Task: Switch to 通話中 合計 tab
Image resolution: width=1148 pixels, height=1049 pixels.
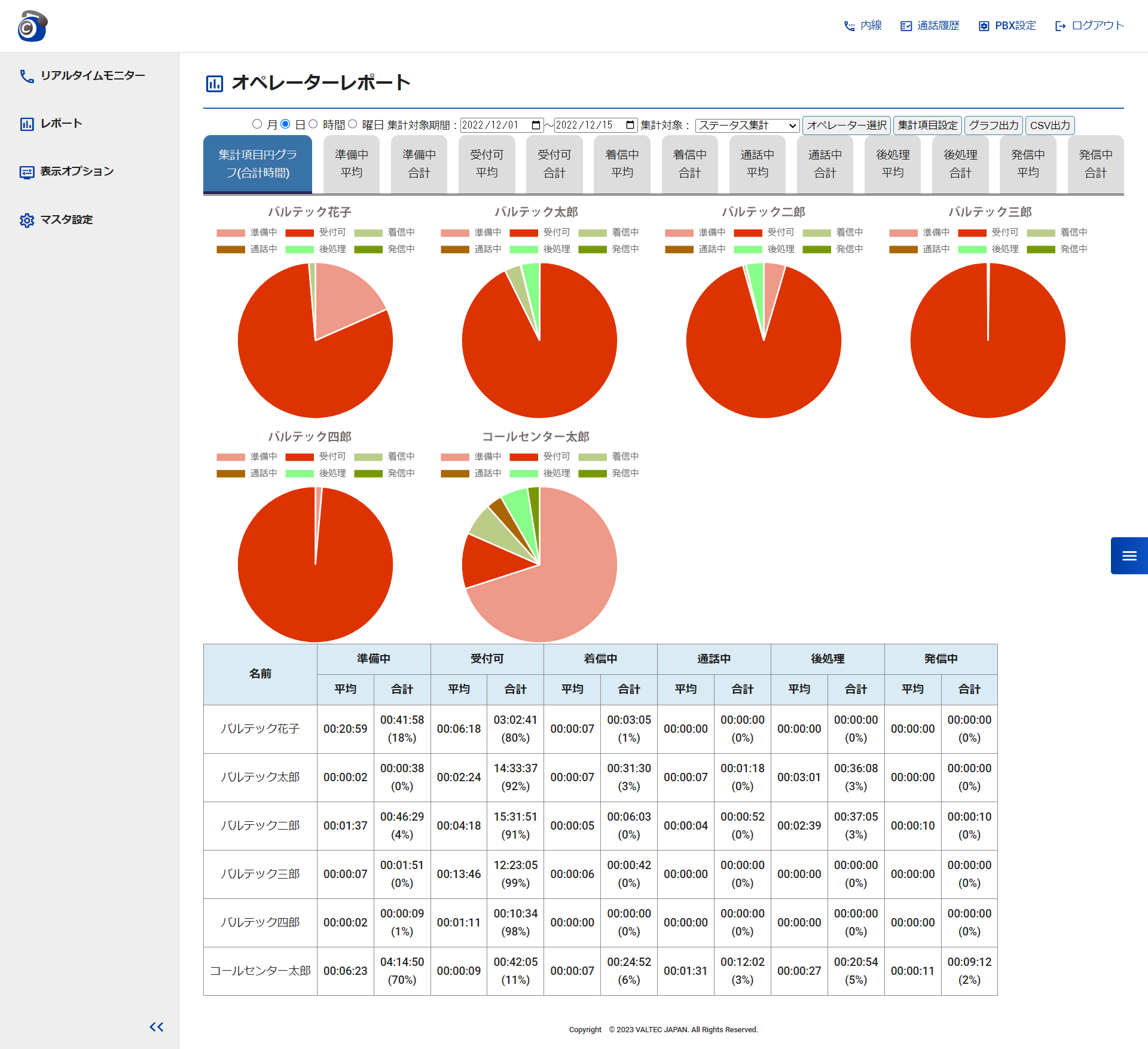Action: pyautogui.click(x=825, y=164)
